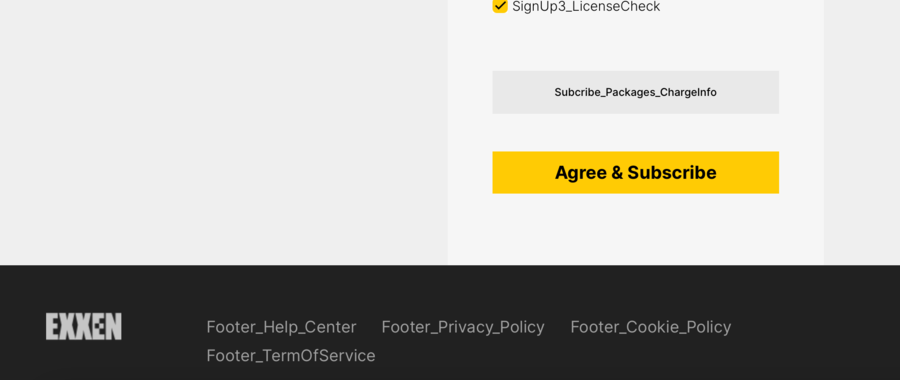This screenshot has height=380, width=900.
Task: View the help center from the footer
Action: pos(281,327)
